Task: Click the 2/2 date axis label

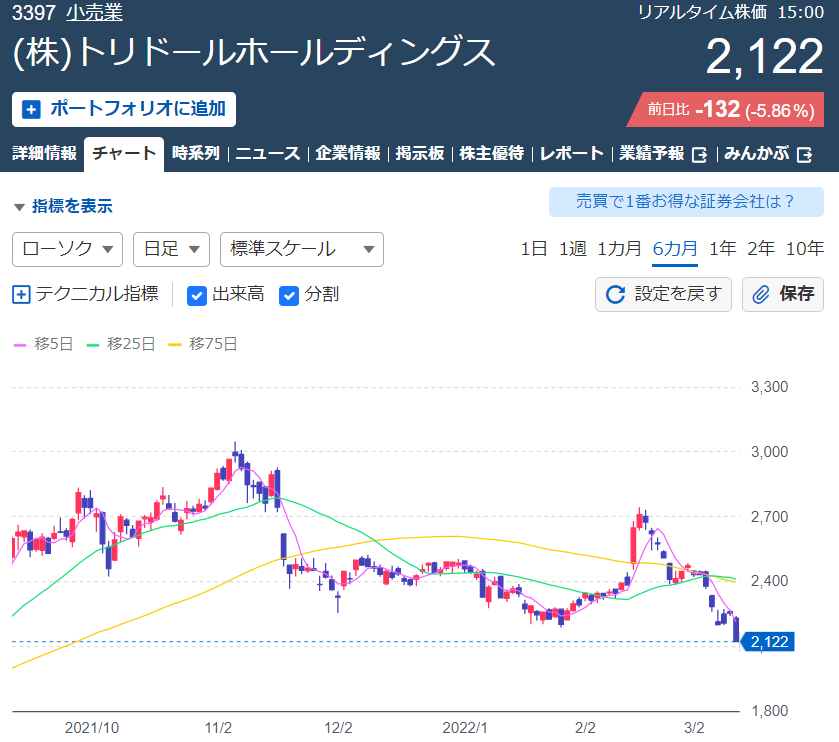Action: click(x=585, y=728)
